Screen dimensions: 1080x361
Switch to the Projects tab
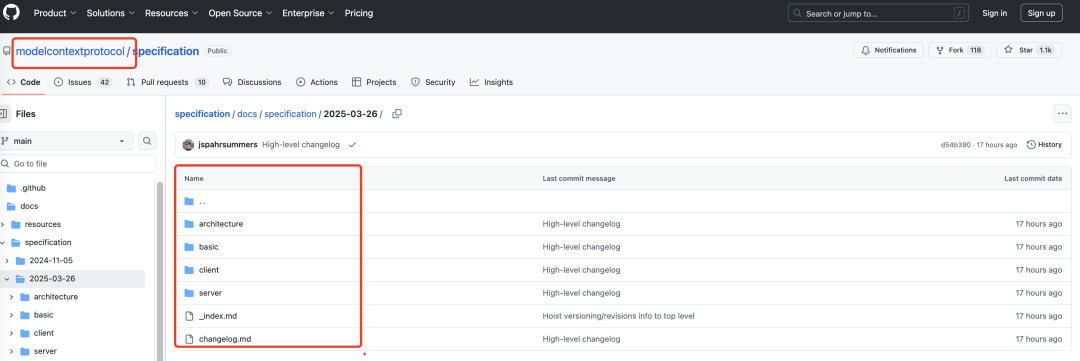pos(374,82)
